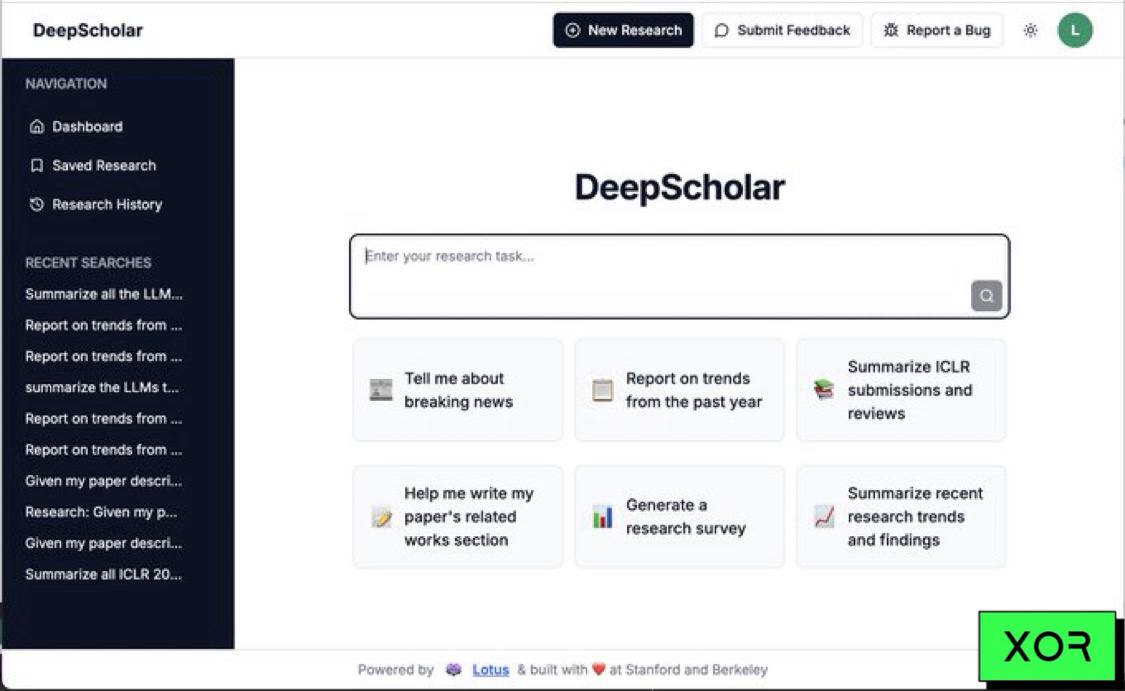Click the newspaper icon on breaking news card

(381, 390)
